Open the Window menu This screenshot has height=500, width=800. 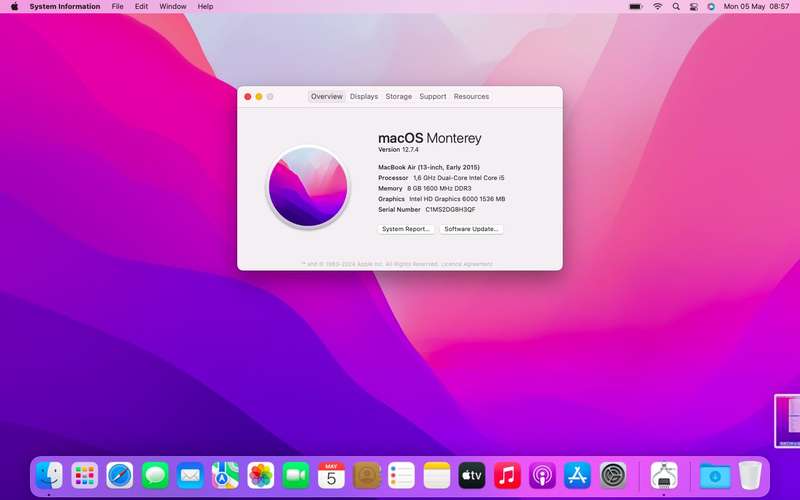coord(173,7)
